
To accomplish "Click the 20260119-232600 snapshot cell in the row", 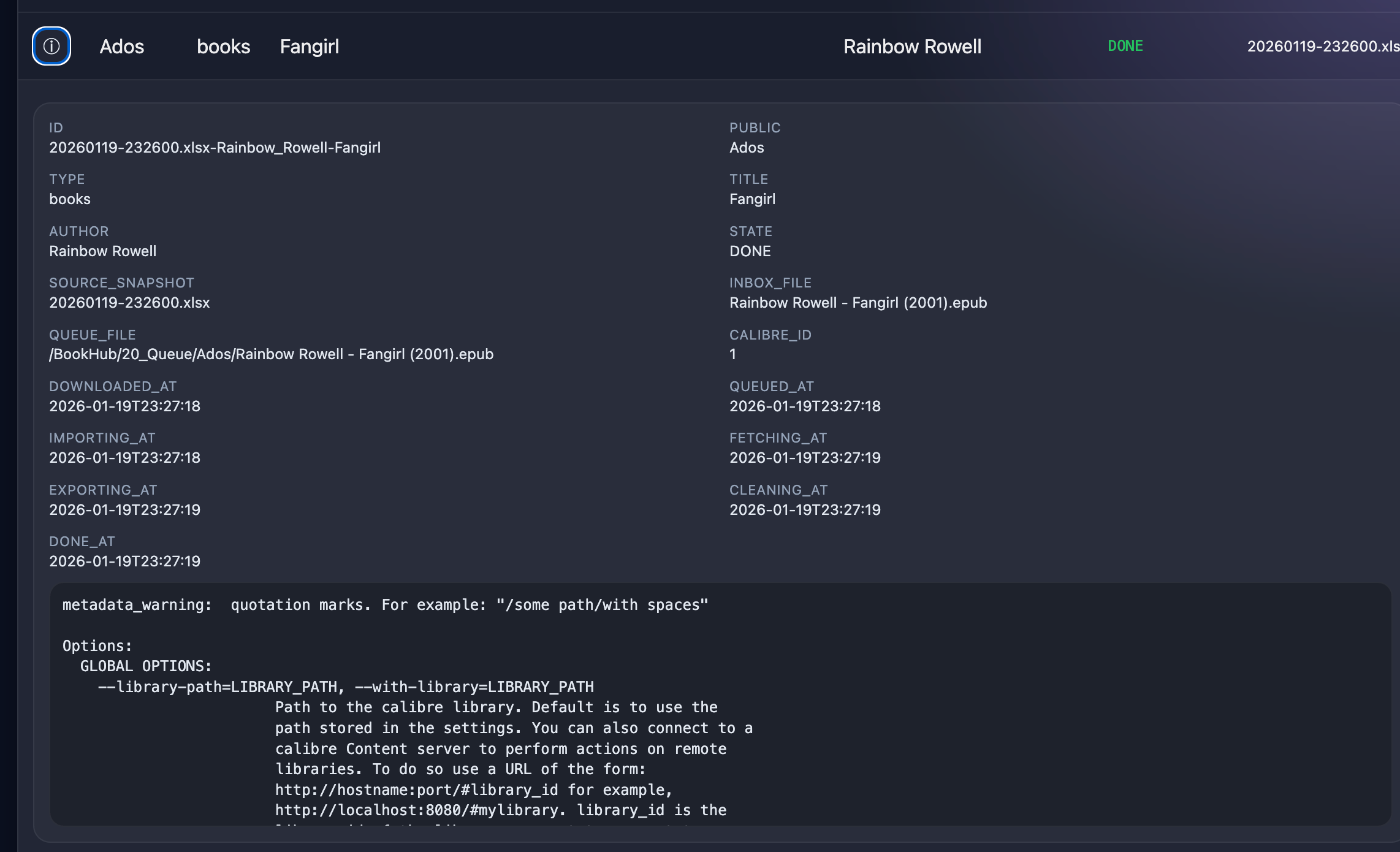I will [1322, 47].
